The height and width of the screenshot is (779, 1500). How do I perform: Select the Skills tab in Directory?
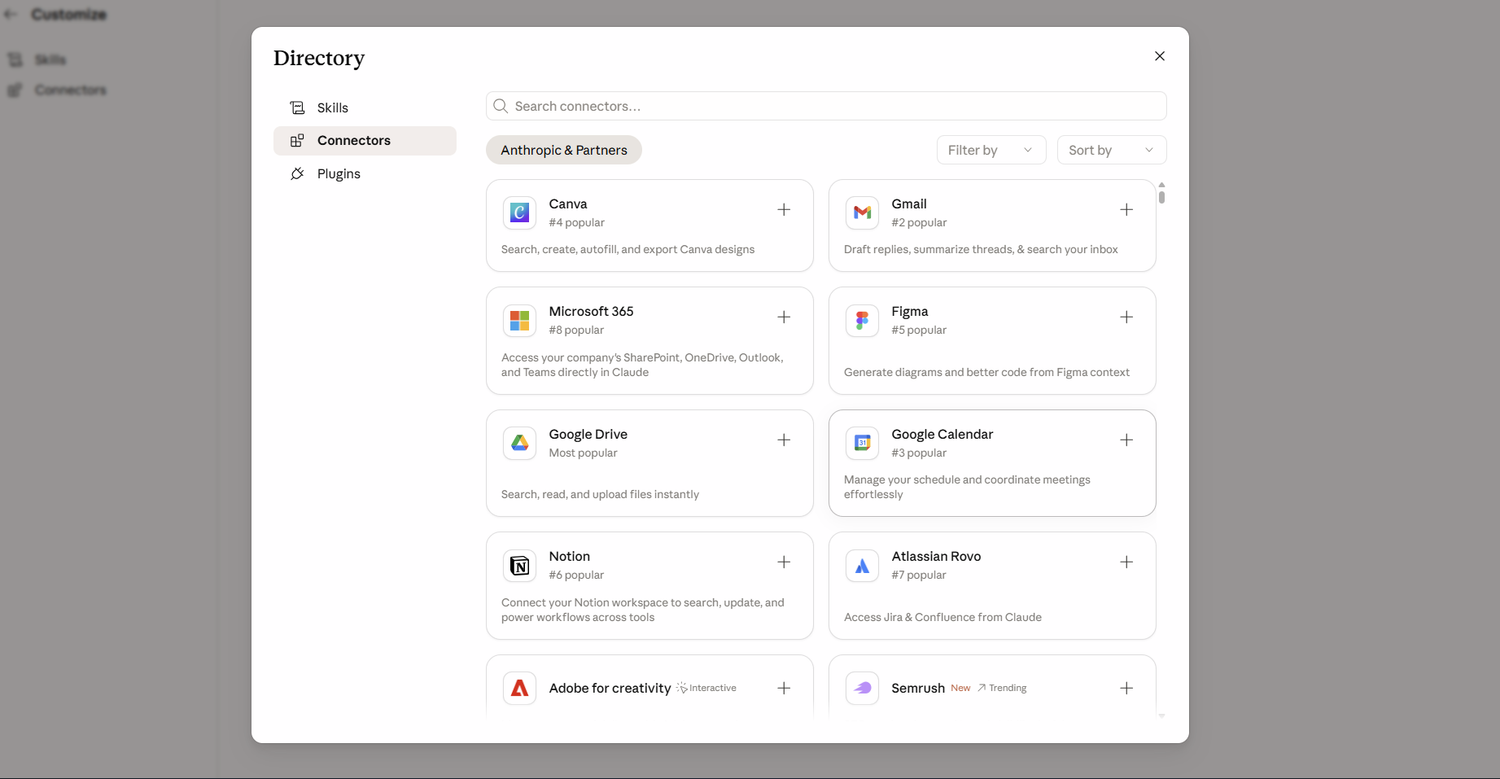tap(365, 108)
